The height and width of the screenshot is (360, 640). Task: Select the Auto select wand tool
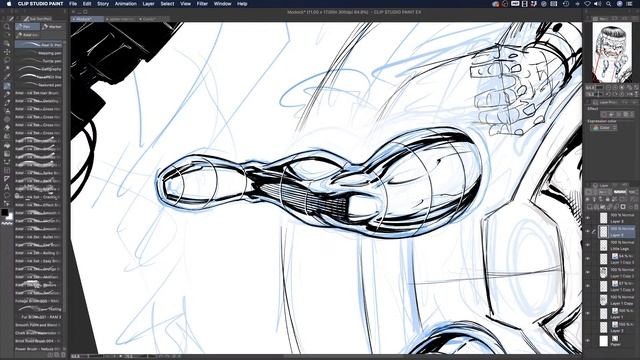coord(7,69)
